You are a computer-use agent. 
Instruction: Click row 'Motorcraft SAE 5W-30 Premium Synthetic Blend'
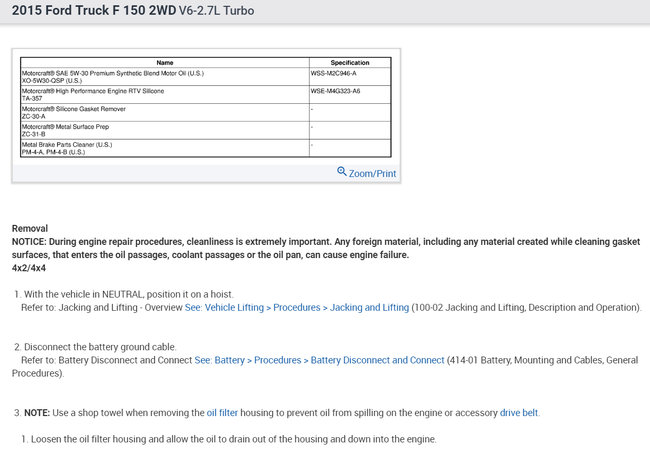coord(206,77)
